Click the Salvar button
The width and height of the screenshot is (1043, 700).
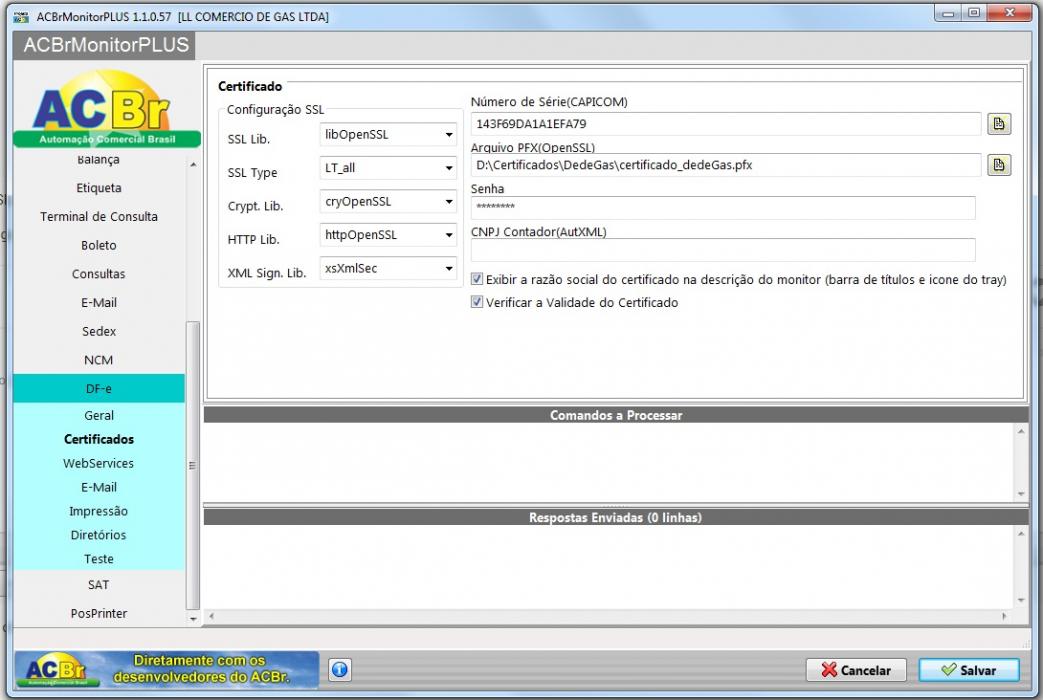pyautogui.click(x=968, y=669)
